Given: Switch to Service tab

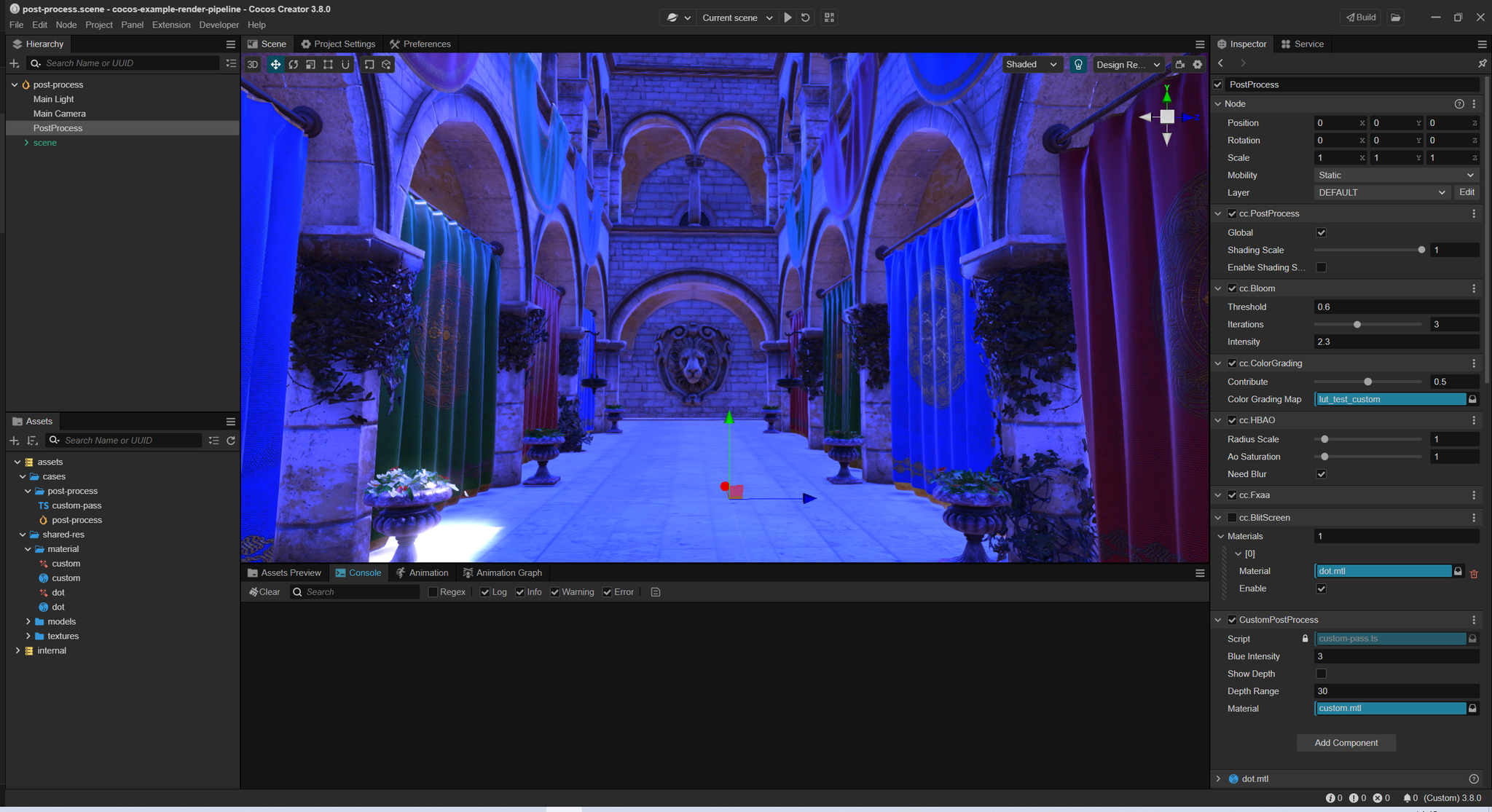Looking at the screenshot, I should coord(1302,44).
